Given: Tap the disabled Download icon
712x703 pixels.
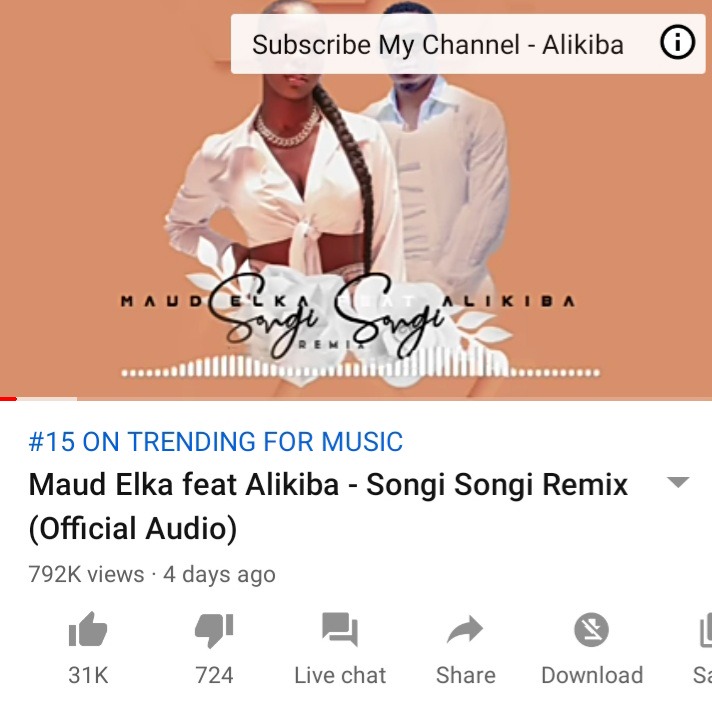Looking at the screenshot, I should [591, 629].
